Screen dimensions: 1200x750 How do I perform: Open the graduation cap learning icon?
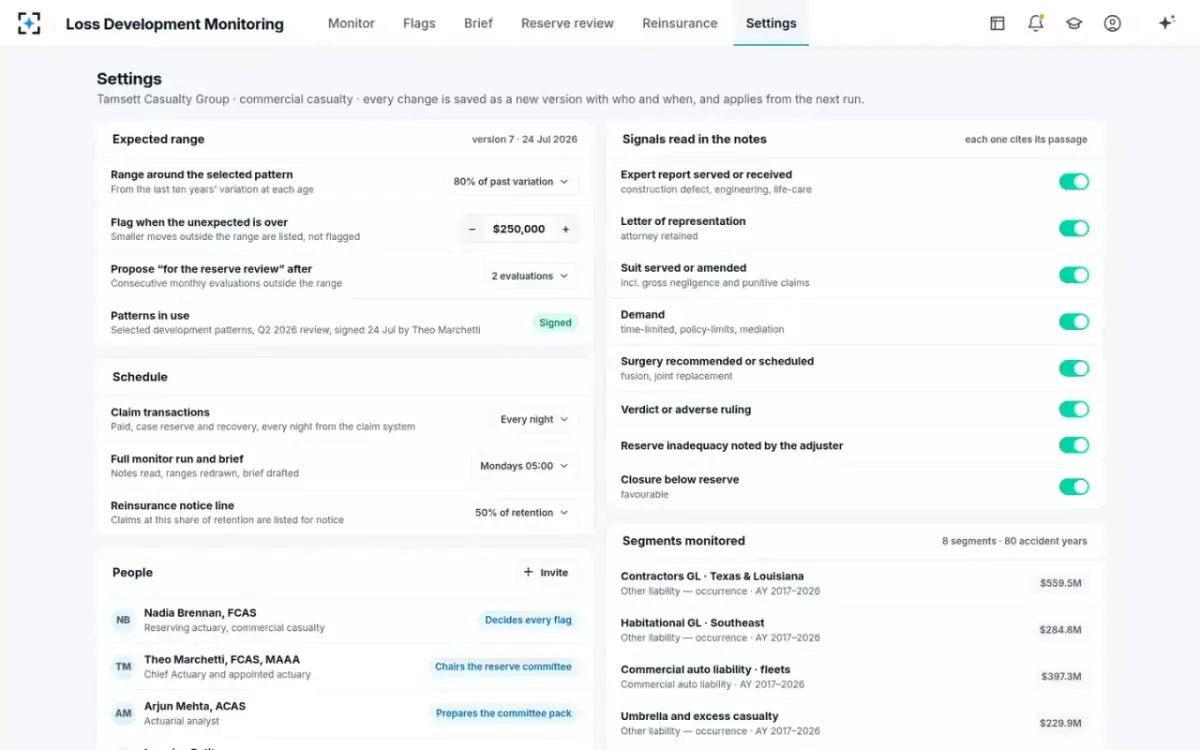click(1074, 23)
